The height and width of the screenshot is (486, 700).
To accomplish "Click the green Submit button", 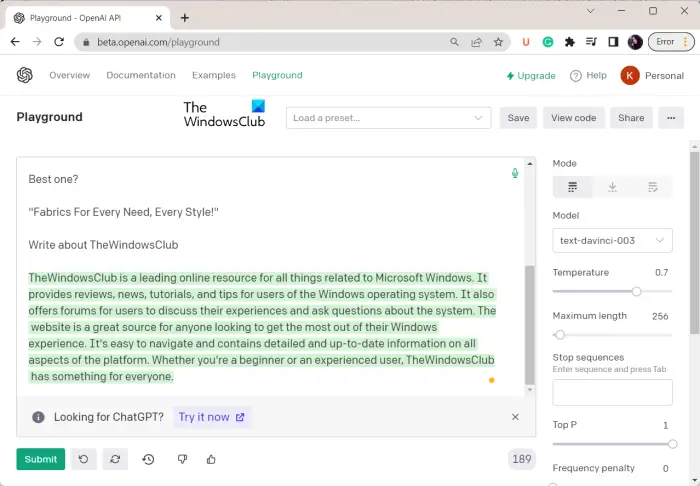I will 41,459.
